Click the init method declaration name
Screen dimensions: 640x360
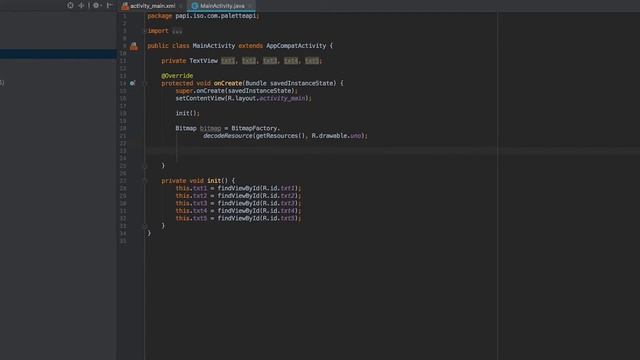(213, 181)
